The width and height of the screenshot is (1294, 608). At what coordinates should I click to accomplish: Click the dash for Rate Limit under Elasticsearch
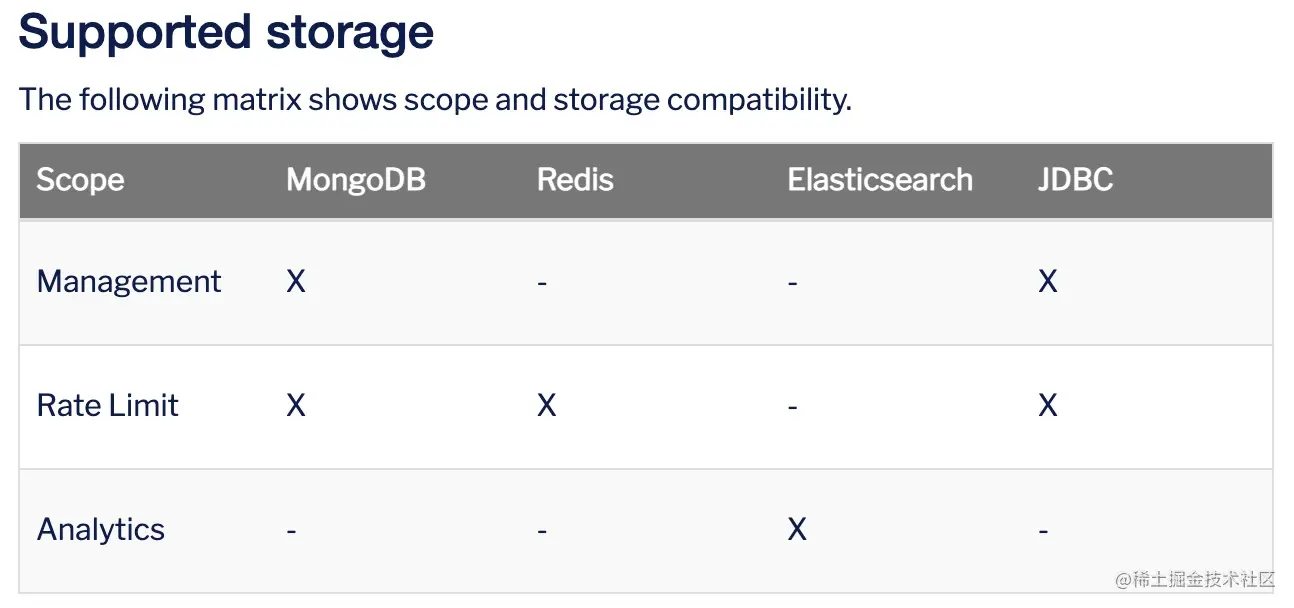[x=793, y=408]
